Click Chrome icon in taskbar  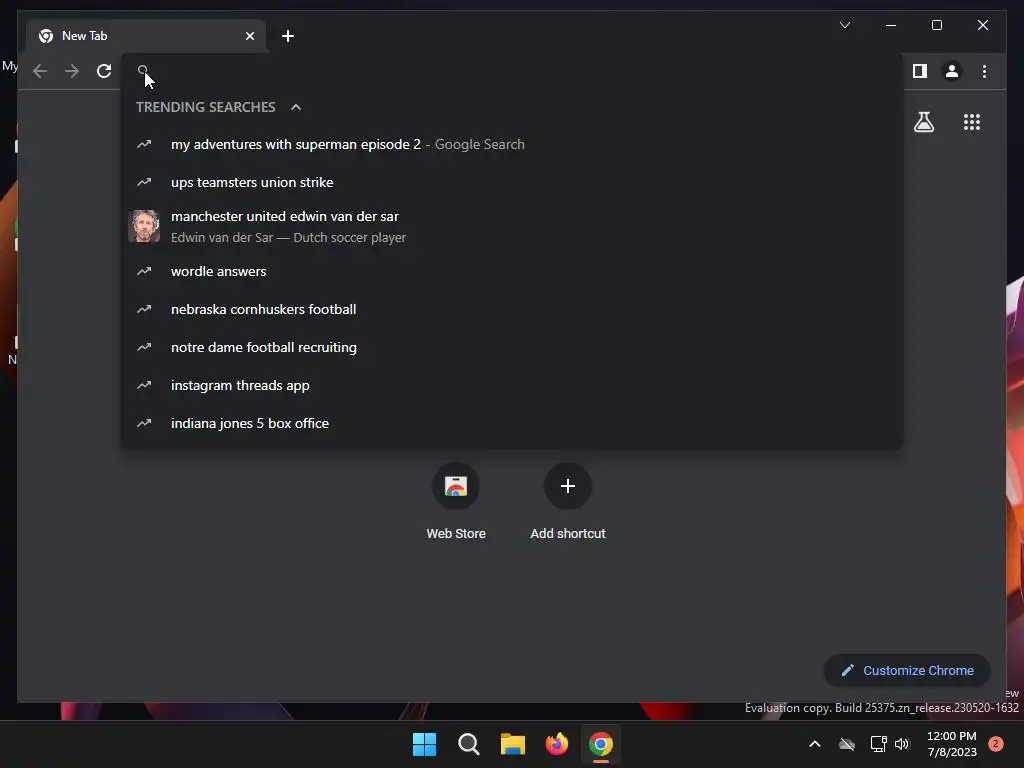click(601, 744)
